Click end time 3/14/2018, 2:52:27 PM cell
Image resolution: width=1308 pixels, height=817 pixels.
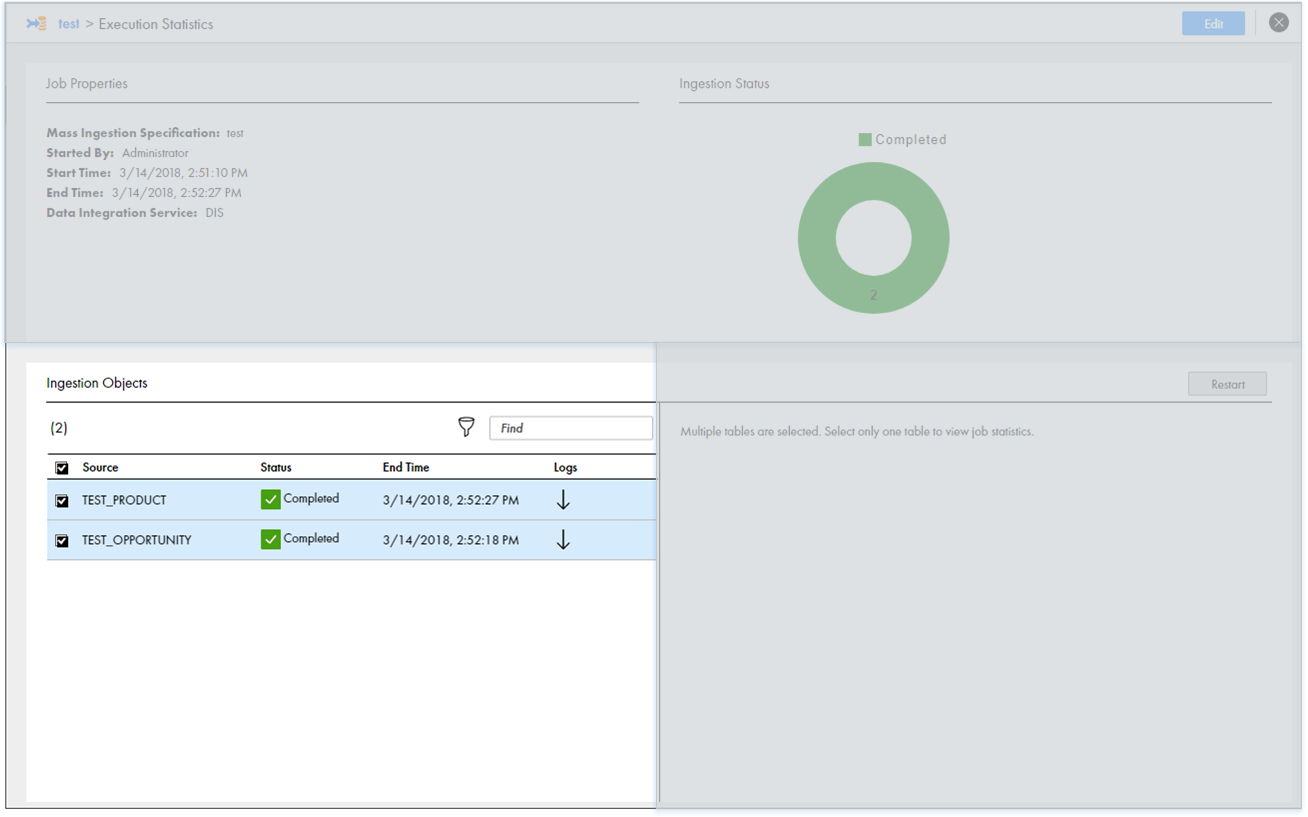451,500
